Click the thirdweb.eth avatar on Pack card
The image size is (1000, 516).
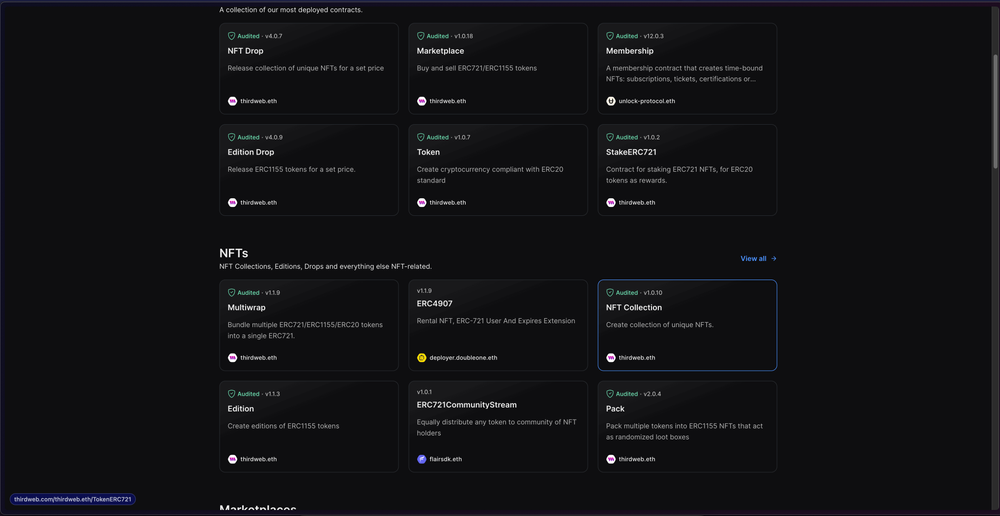coord(611,459)
